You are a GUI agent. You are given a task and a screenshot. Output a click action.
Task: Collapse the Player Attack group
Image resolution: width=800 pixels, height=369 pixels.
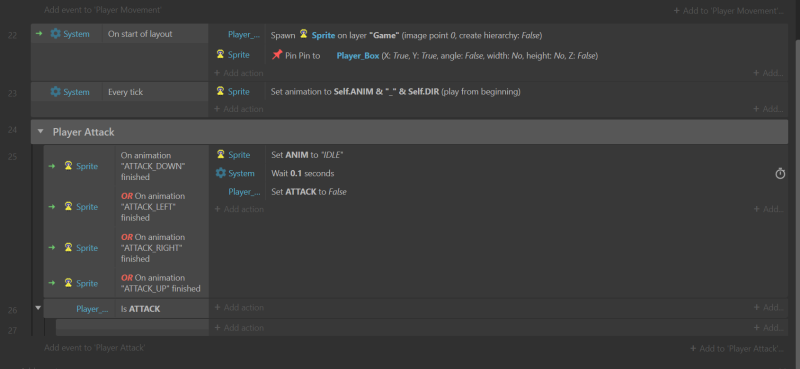(40, 132)
